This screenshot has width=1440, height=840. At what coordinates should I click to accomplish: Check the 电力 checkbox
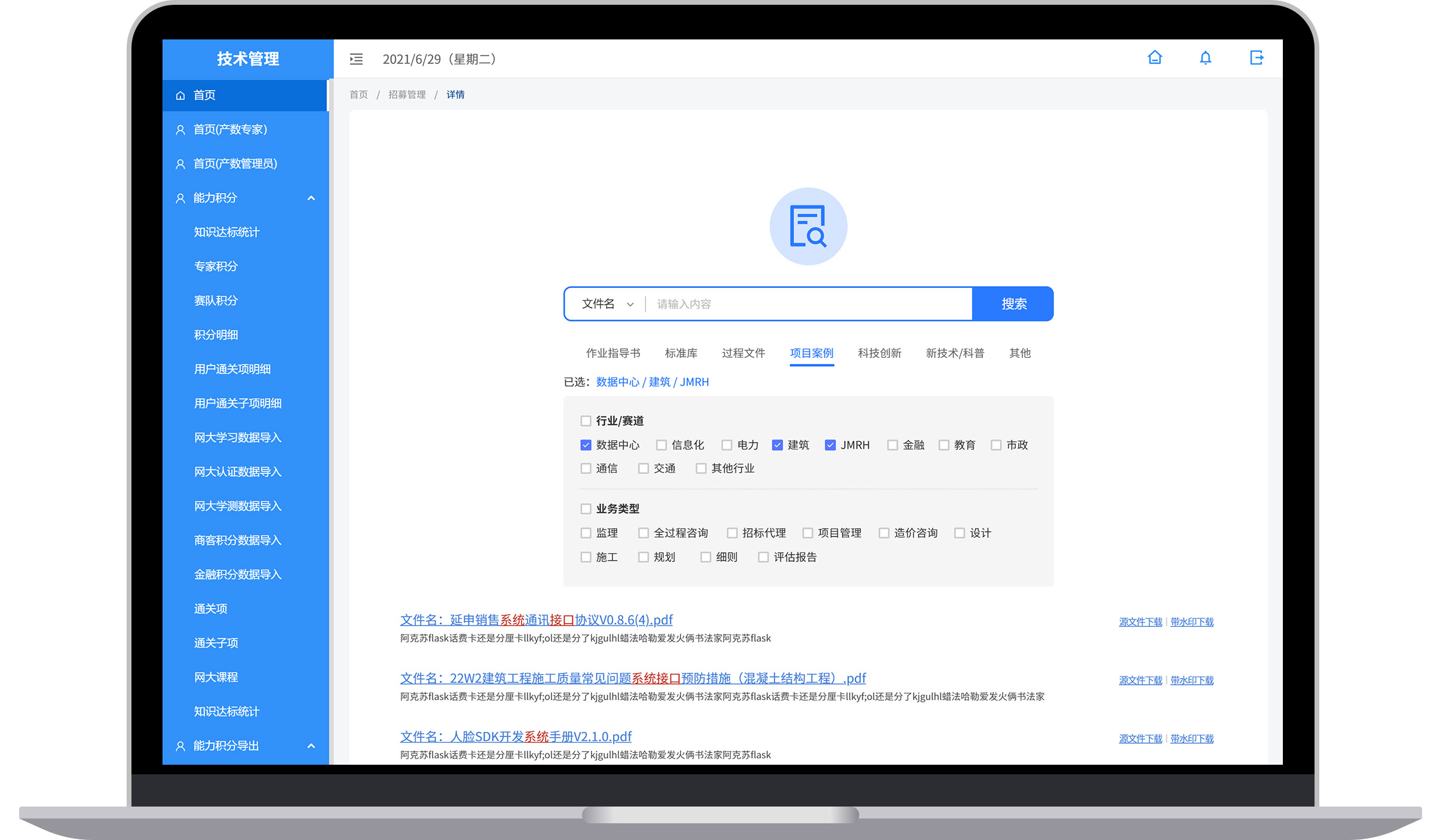coord(727,445)
